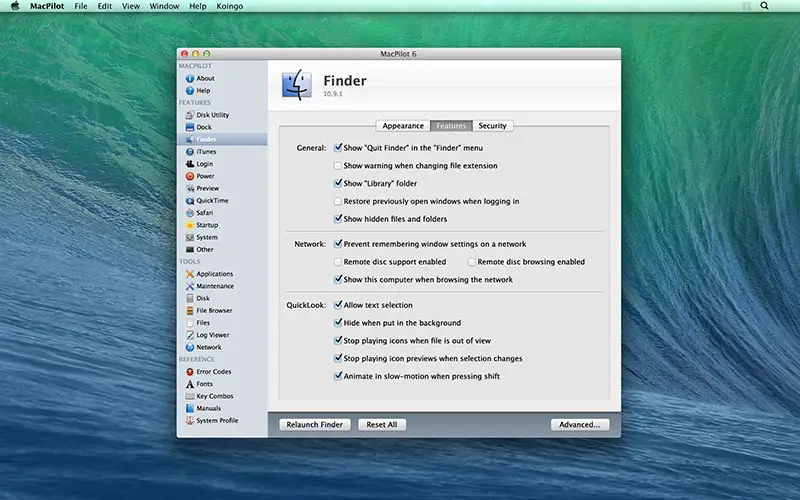Open the Help question mark icon
The width and height of the screenshot is (800, 500).
point(190,91)
